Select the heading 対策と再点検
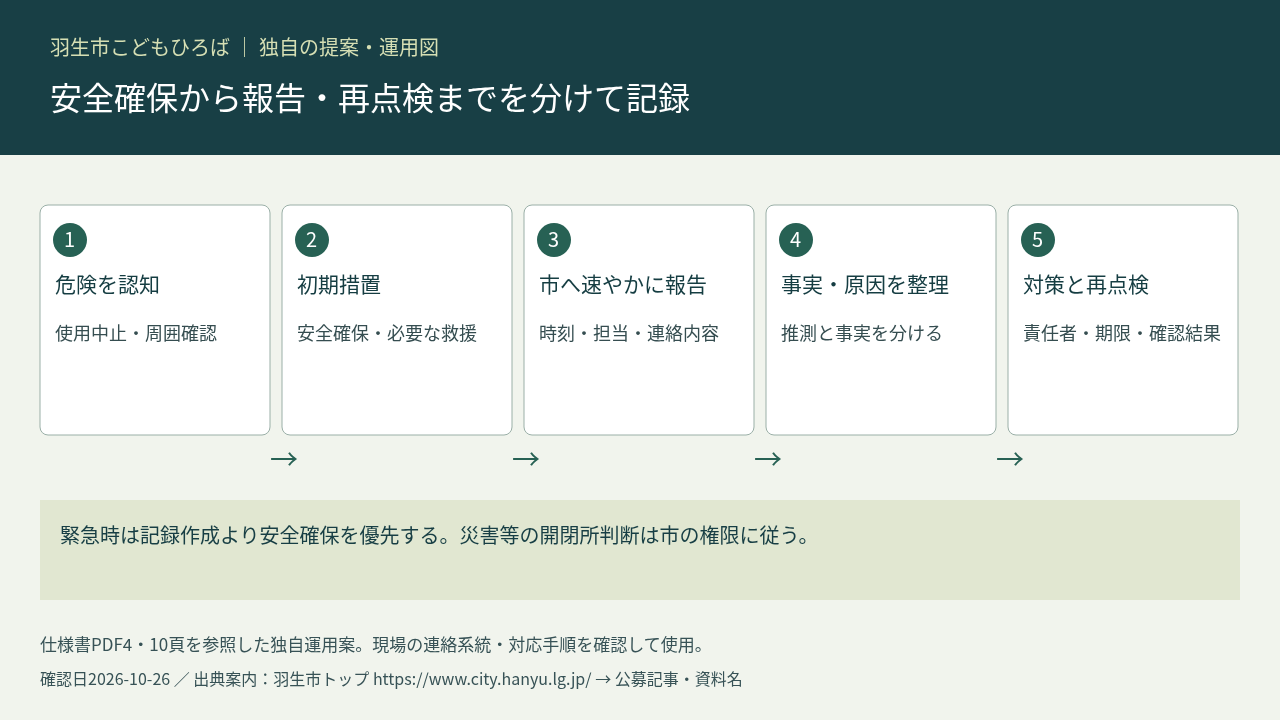1280x720 pixels. coord(1086,285)
